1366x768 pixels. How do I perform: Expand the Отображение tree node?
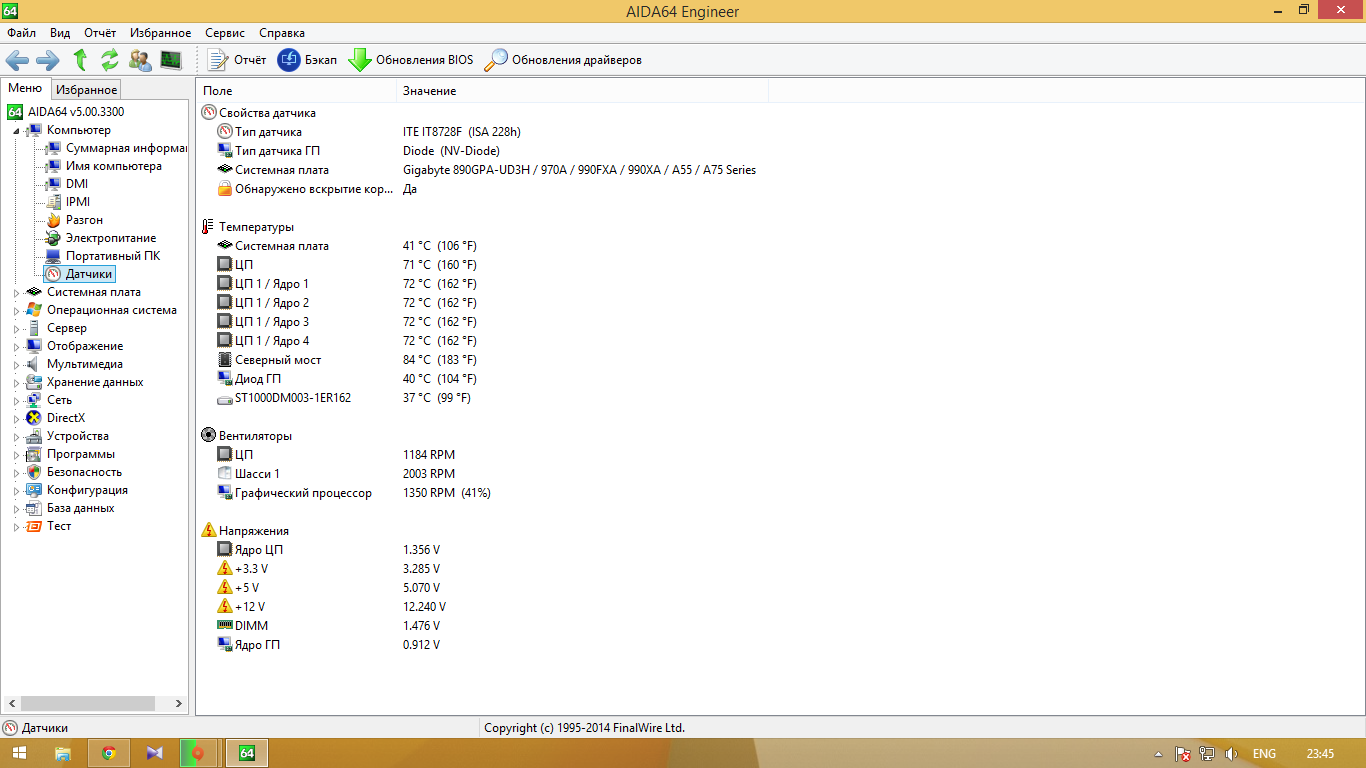coord(16,346)
